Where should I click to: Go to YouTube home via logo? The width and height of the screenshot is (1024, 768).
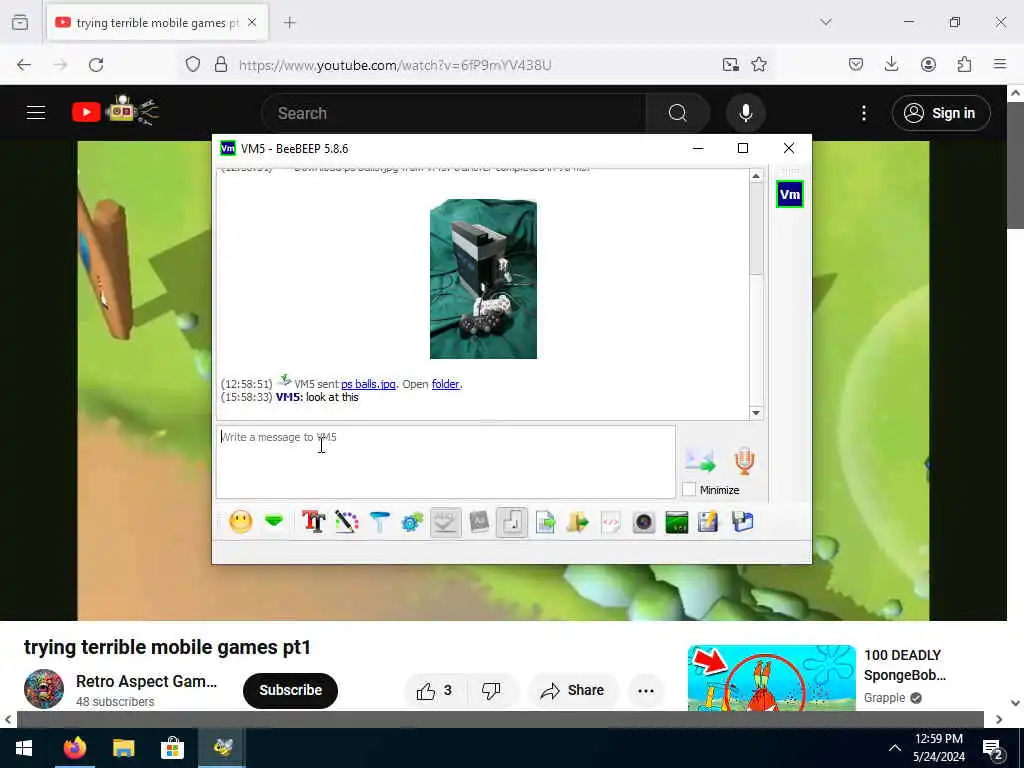coord(115,111)
